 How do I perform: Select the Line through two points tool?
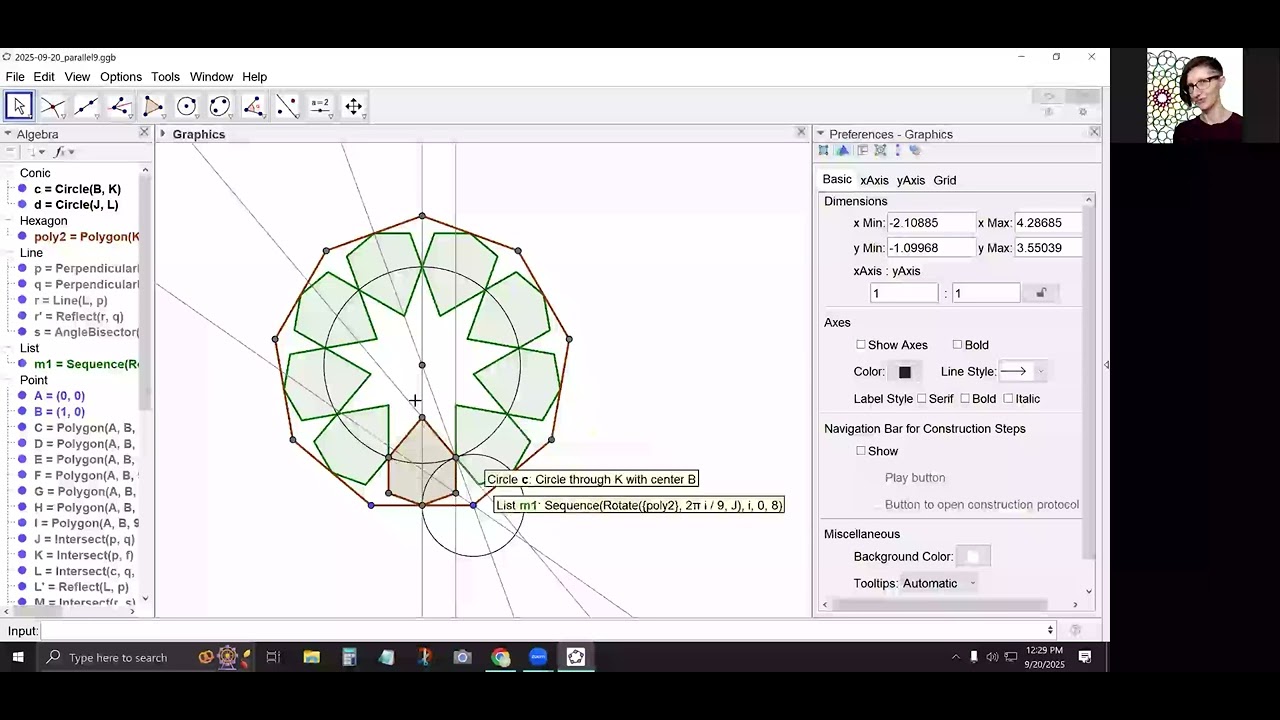(x=86, y=106)
